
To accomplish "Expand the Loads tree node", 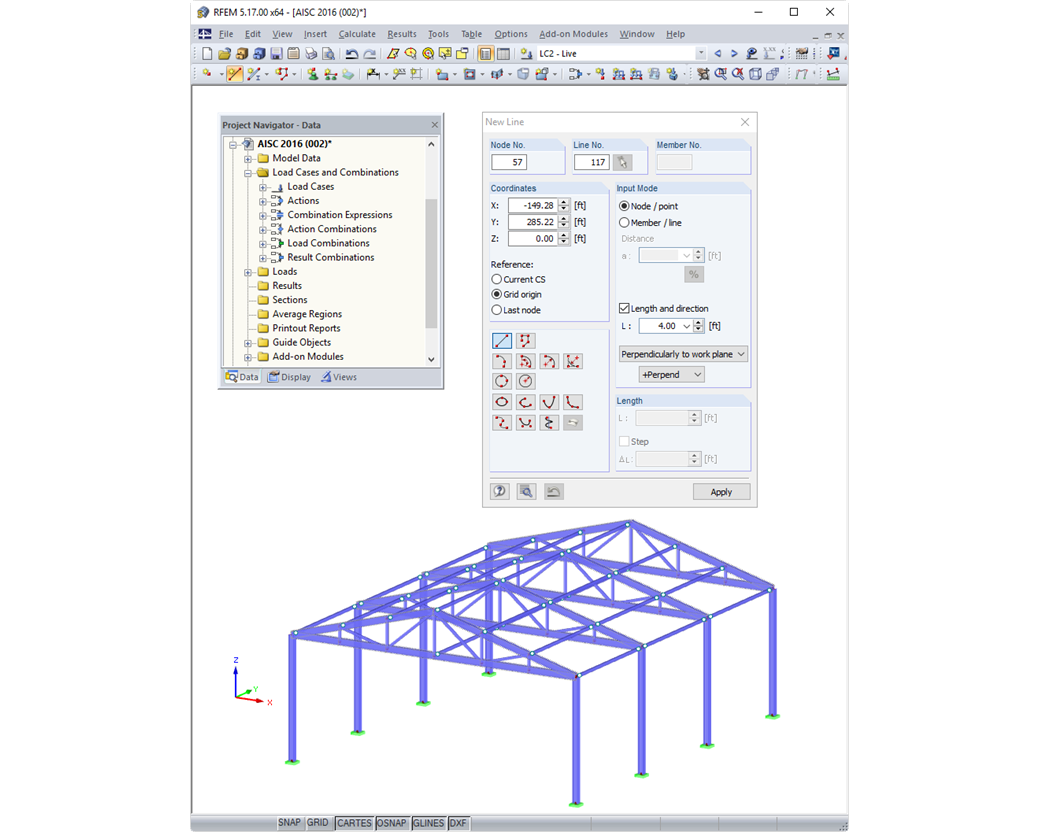I will coord(248,271).
